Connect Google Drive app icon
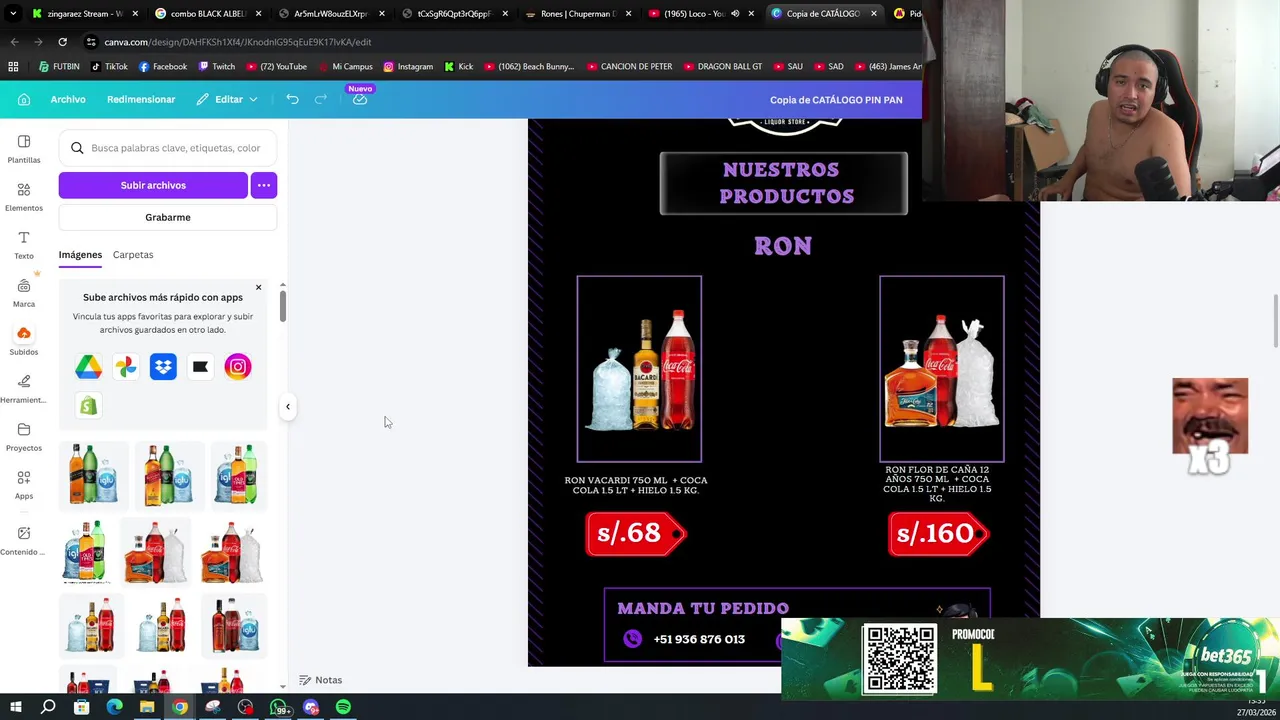 (88, 367)
